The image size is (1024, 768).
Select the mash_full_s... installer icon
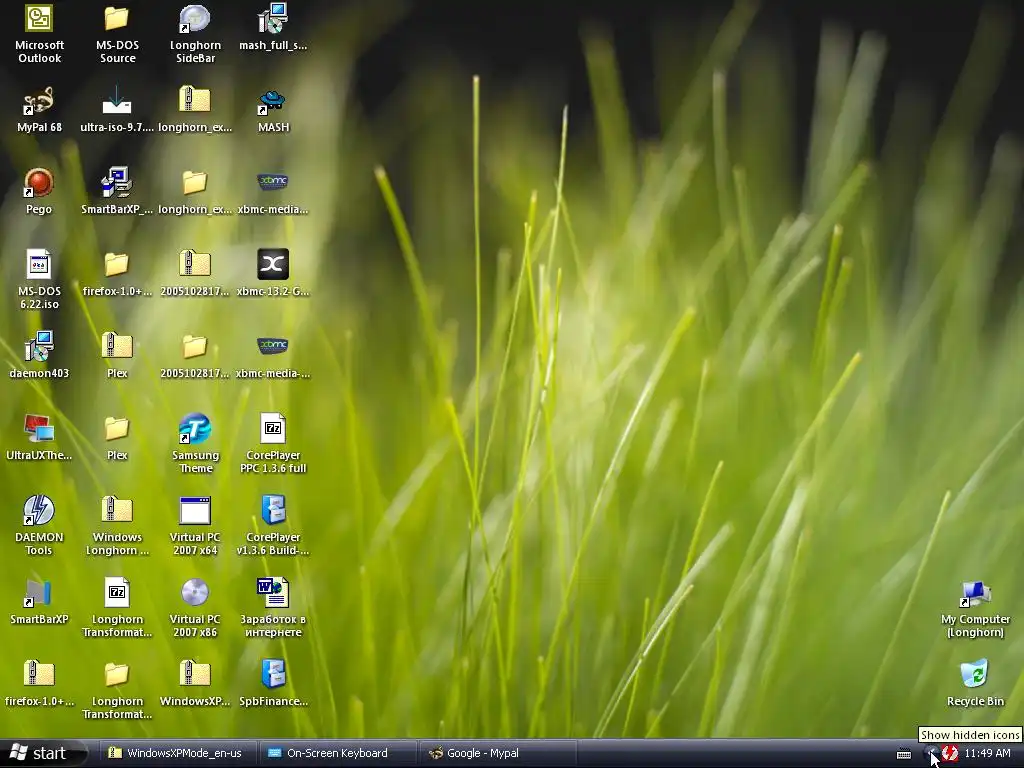point(273,27)
